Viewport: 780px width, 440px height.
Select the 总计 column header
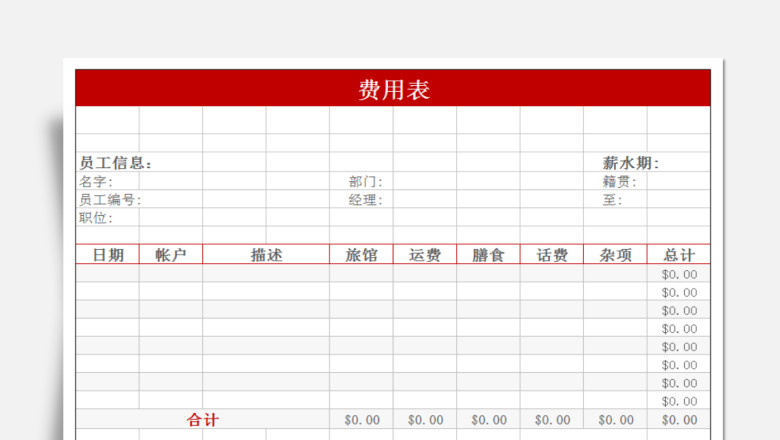(x=679, y=254)
